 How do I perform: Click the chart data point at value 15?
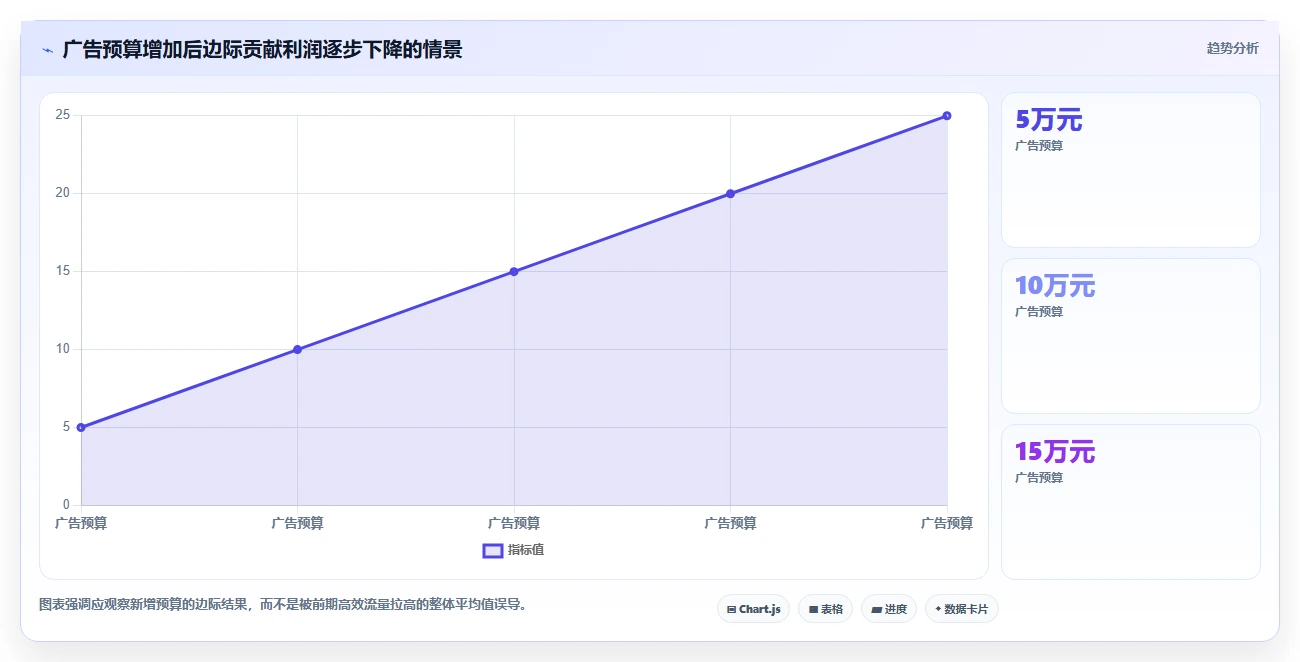click(x=514, y=271)
